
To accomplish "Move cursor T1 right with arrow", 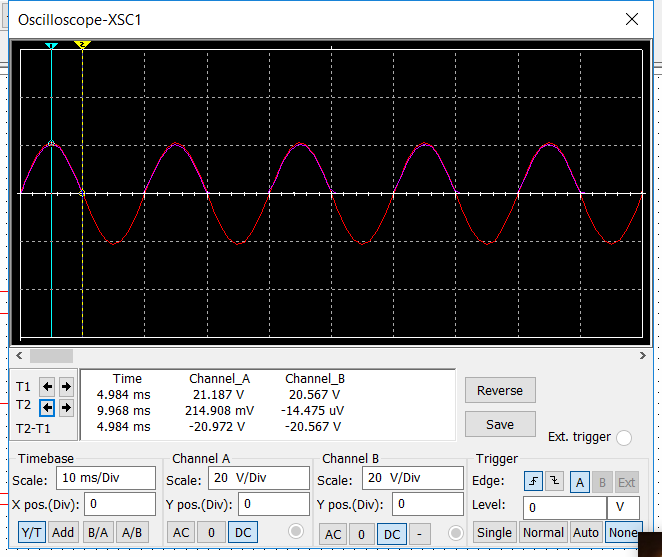I will click(x=66, y=386).
